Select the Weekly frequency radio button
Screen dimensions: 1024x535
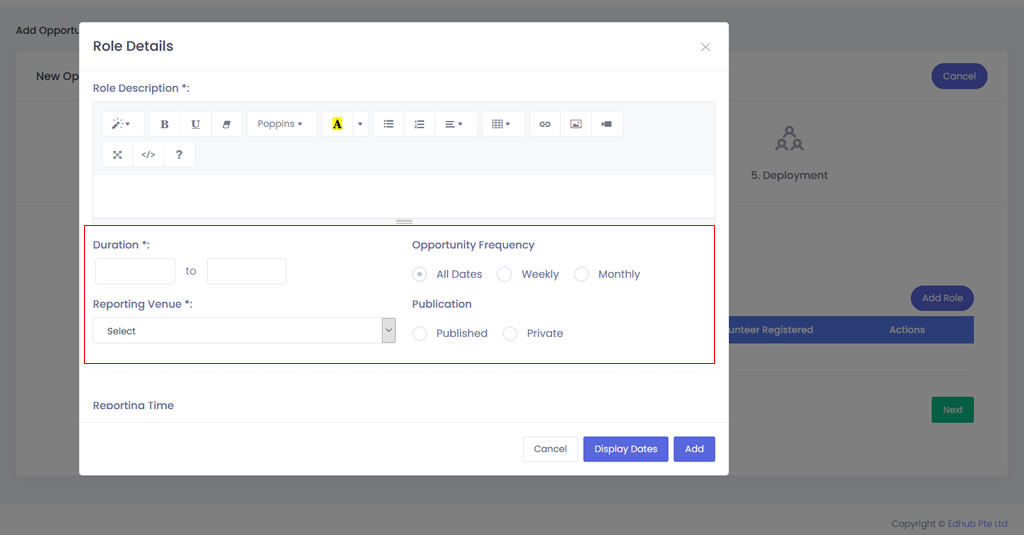click(505, 274)
